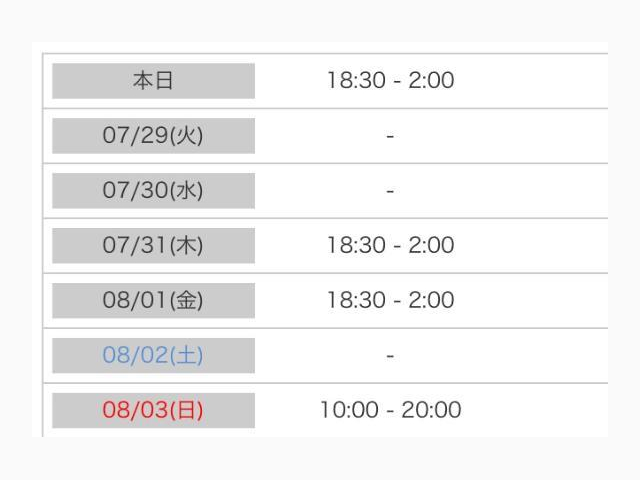Click the 07/31(木) schedule row

coord(325,246)
